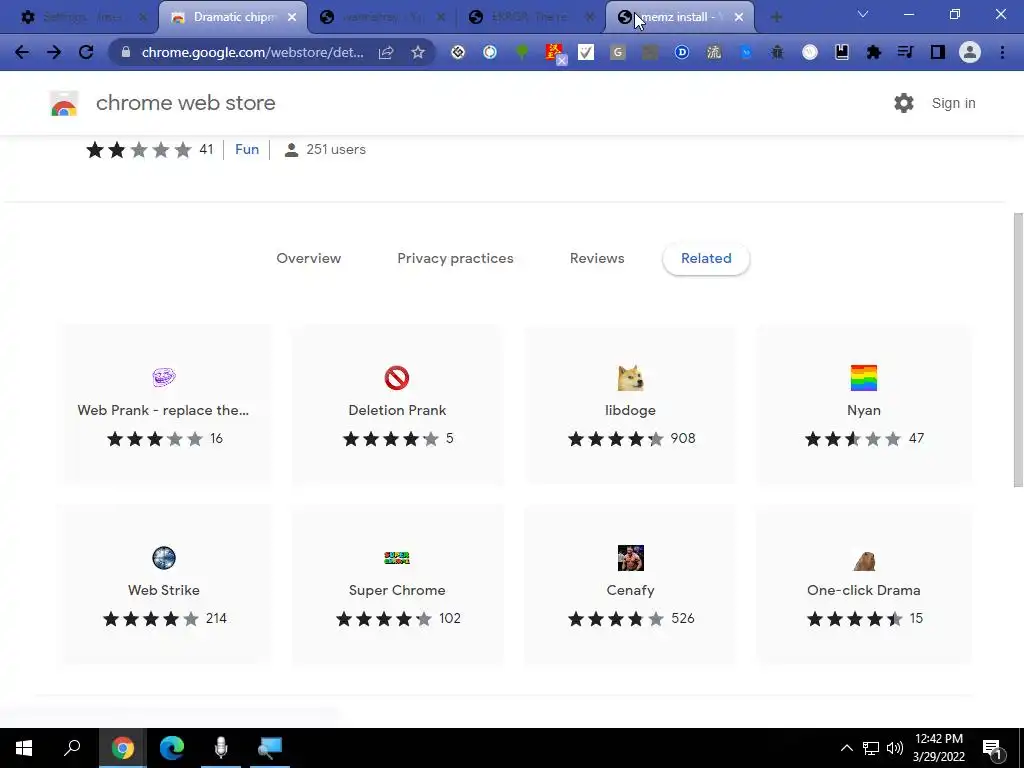Image resolution: width=1024 pixels, height=768 pixels.
Task: Click the address bar URL field
Action: point(253,52)
